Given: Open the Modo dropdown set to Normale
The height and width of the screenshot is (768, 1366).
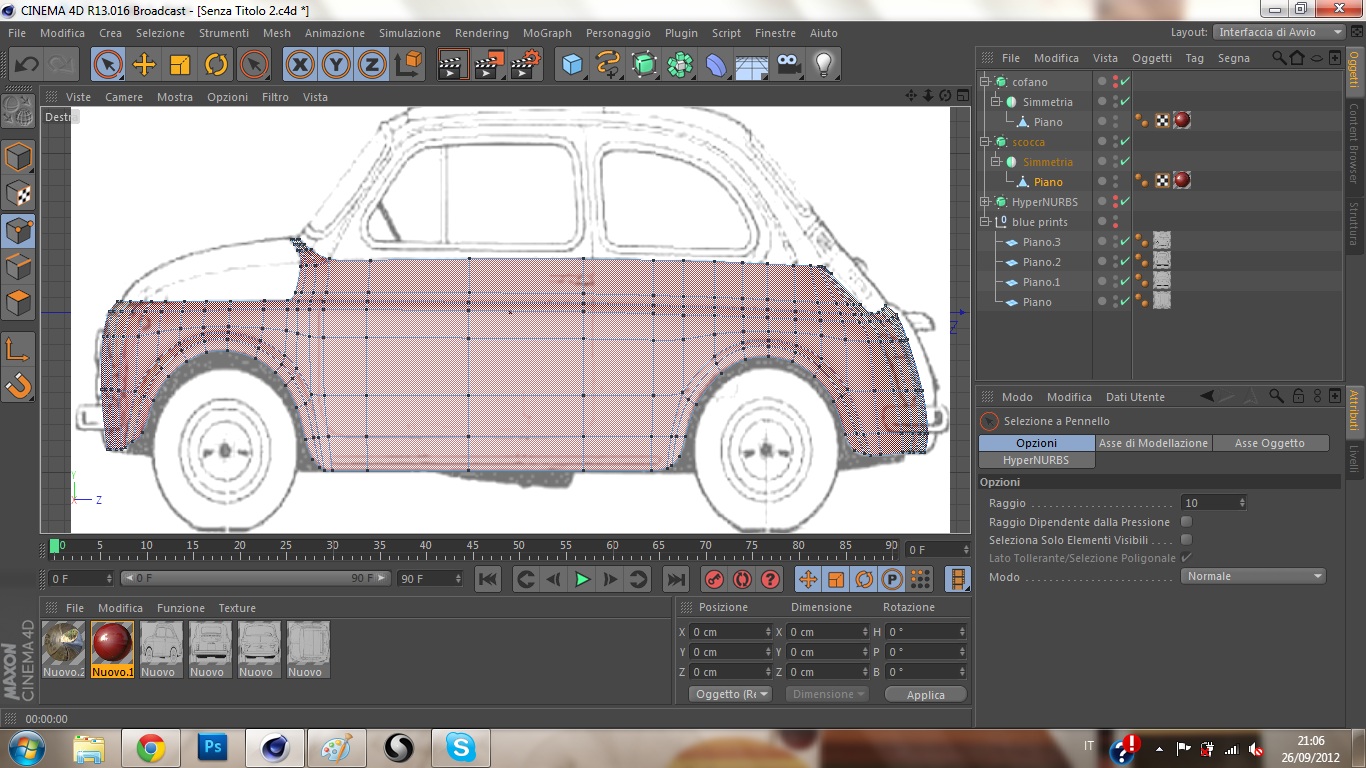Looking at the screenshot, I should pyautogui.click(x=1254, y=576).
